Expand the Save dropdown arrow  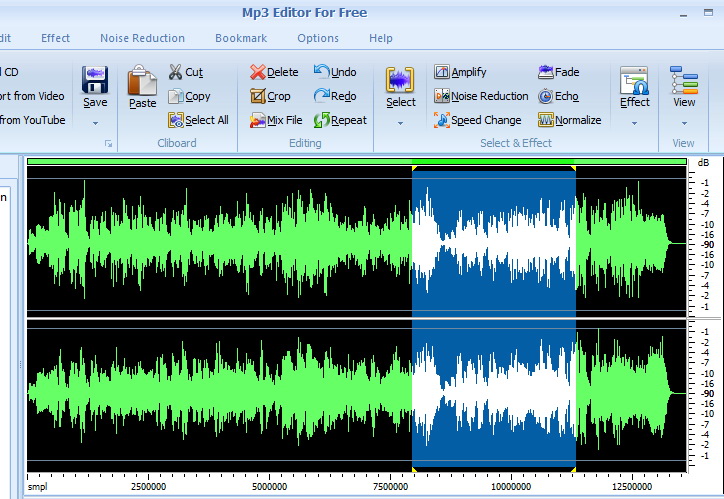click(x=95, y=123)
